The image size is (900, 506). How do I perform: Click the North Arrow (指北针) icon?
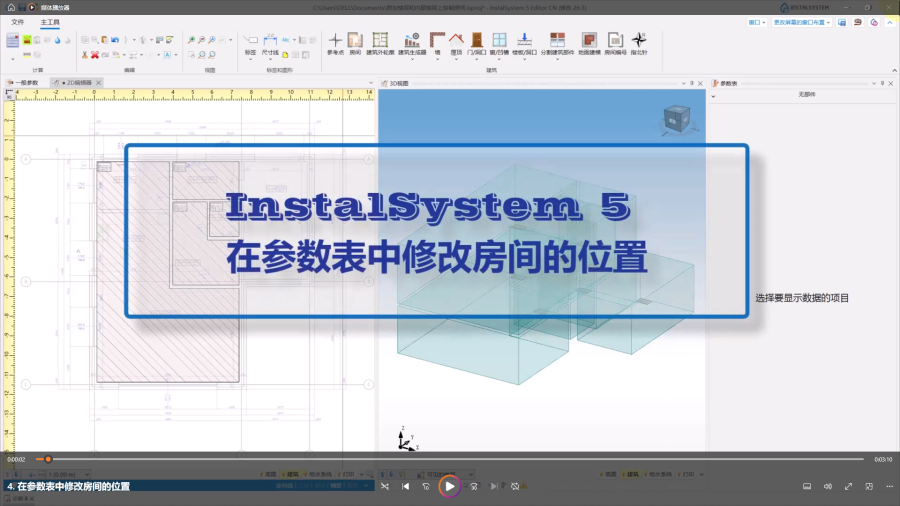coord(638,42)
